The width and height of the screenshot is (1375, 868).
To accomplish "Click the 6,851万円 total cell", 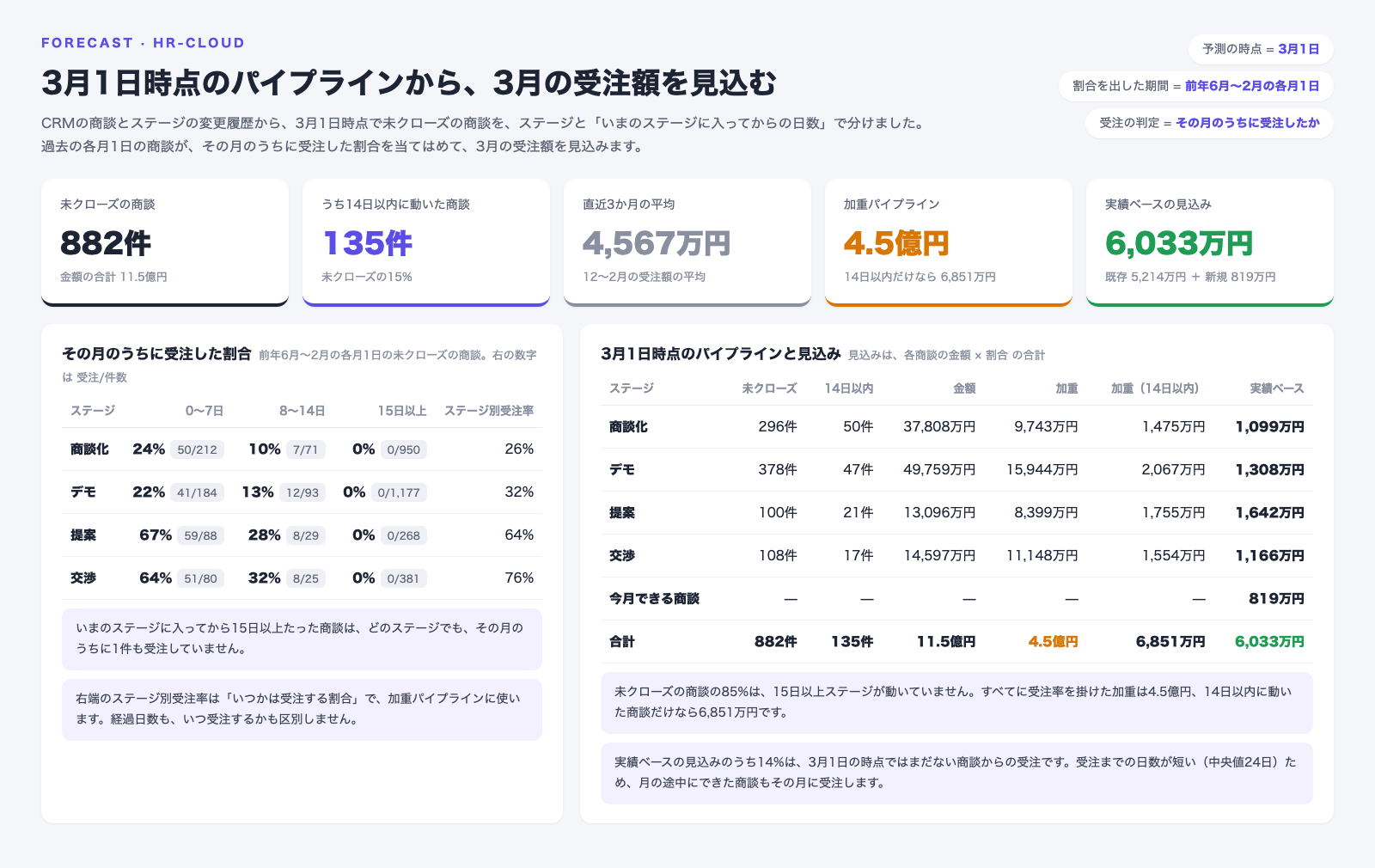I will [1170, 642].
